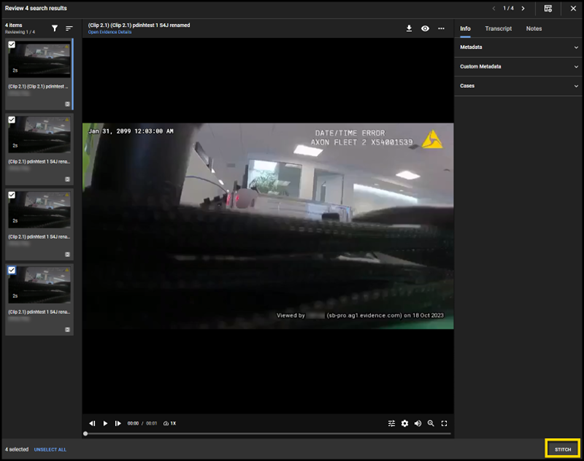Viewport: 584px width, 461px height.
Task: Expand the Custom Metadata section
Action: [x=518, y=67]
